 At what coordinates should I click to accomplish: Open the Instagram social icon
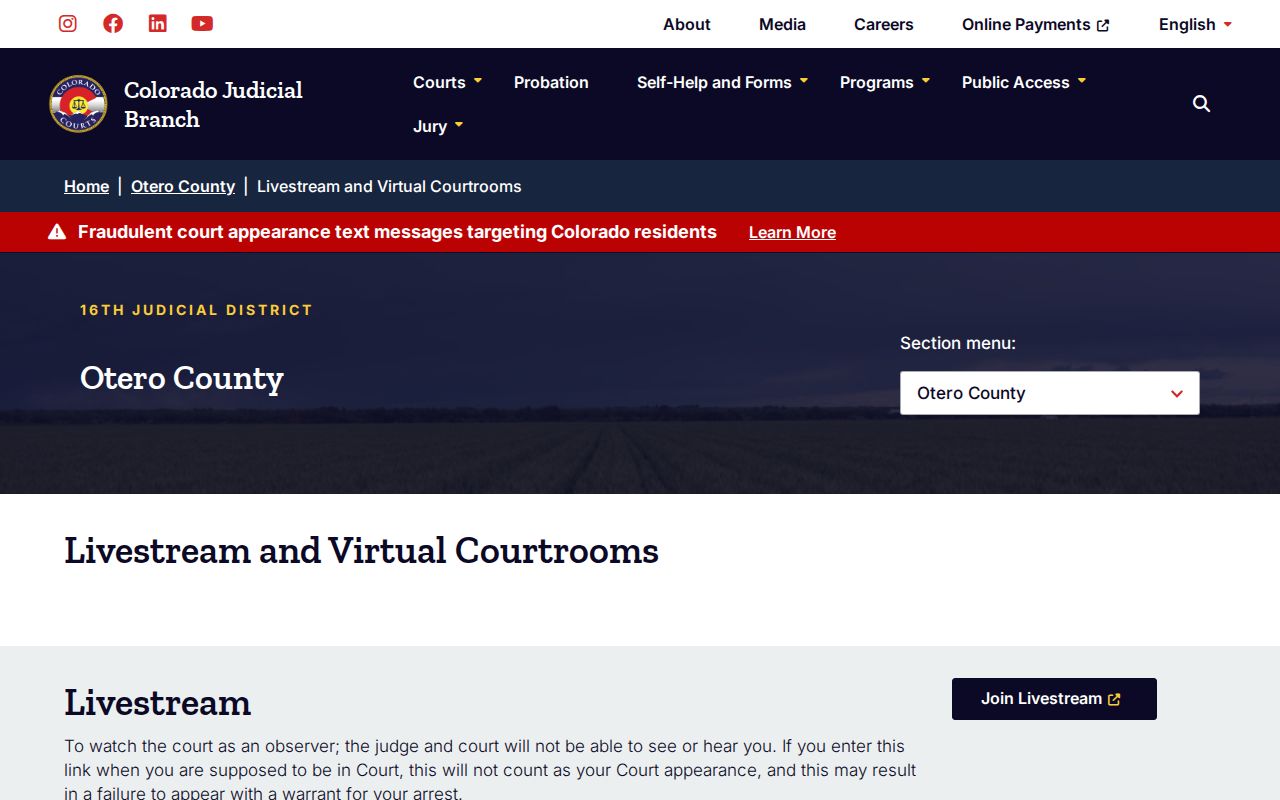(68, 23)
